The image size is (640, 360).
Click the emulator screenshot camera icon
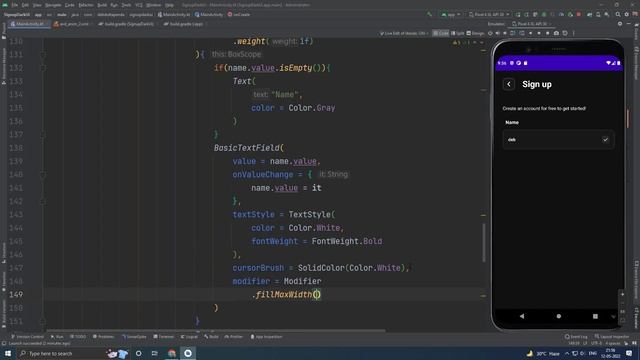coord(556,33)
